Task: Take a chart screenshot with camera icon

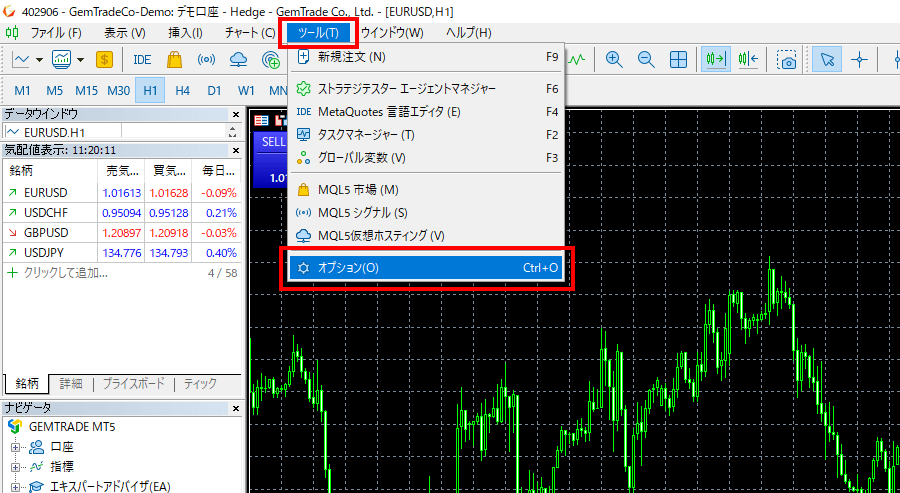Action: 787,59
